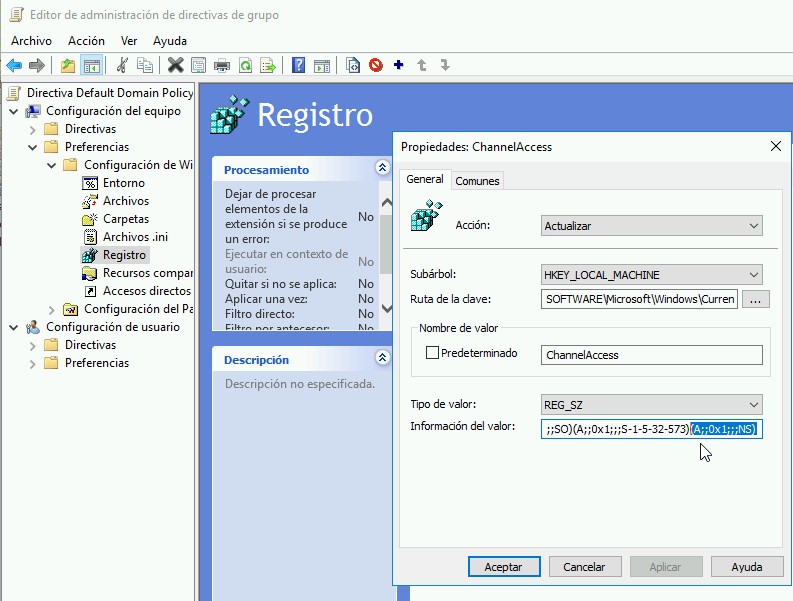This screenshot has width=793, height=601.
Task: Open the Acción dropdown showing Actualizar
Action: [x=651, y=226]
